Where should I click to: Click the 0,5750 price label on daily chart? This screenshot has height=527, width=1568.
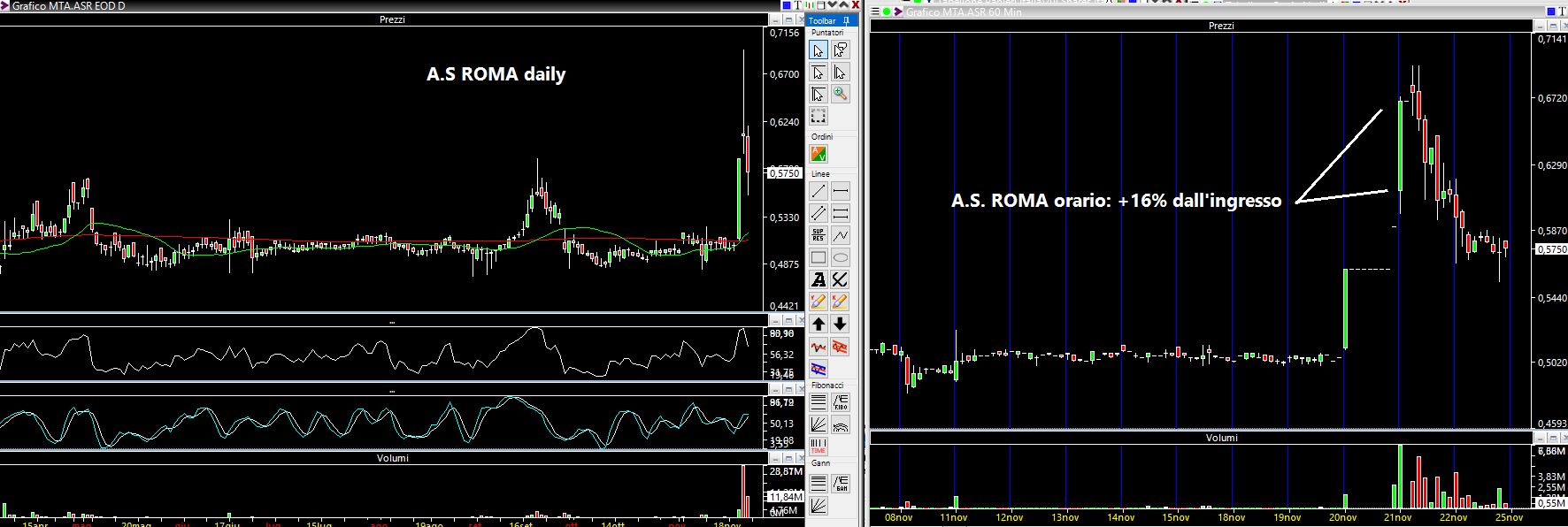(x=784, y=173)
